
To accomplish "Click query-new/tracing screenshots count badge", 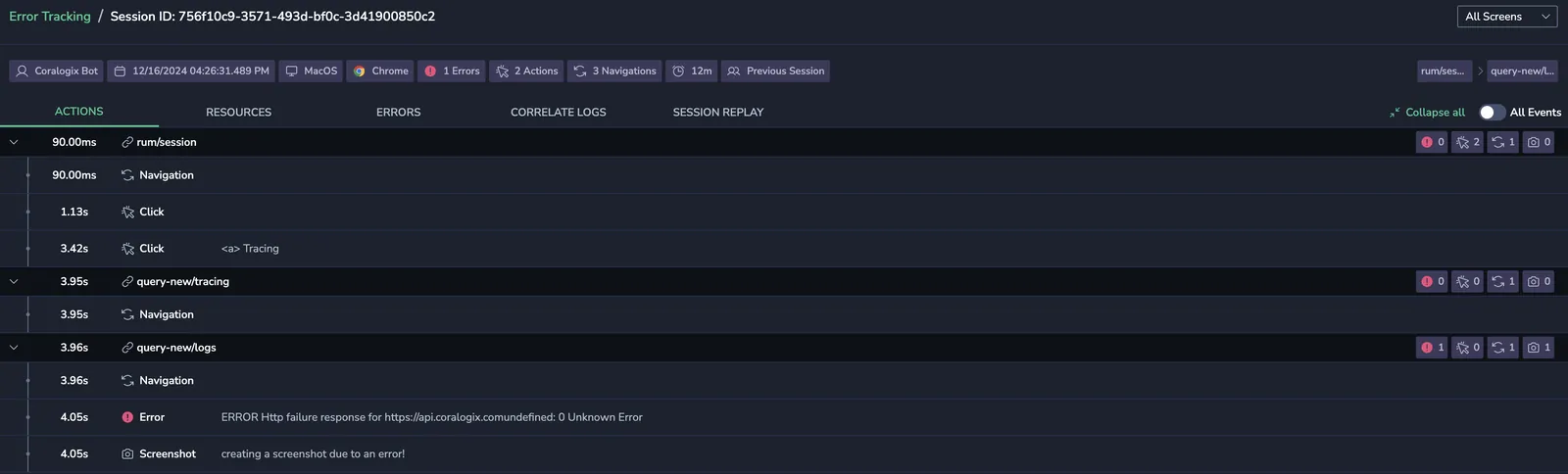I will (1539, 281).
